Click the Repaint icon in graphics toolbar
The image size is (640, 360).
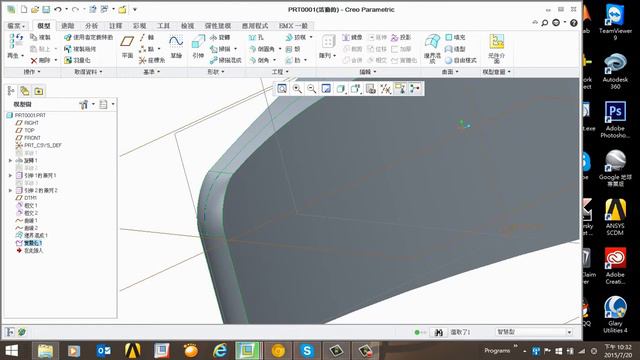click(x=326, y=89)
